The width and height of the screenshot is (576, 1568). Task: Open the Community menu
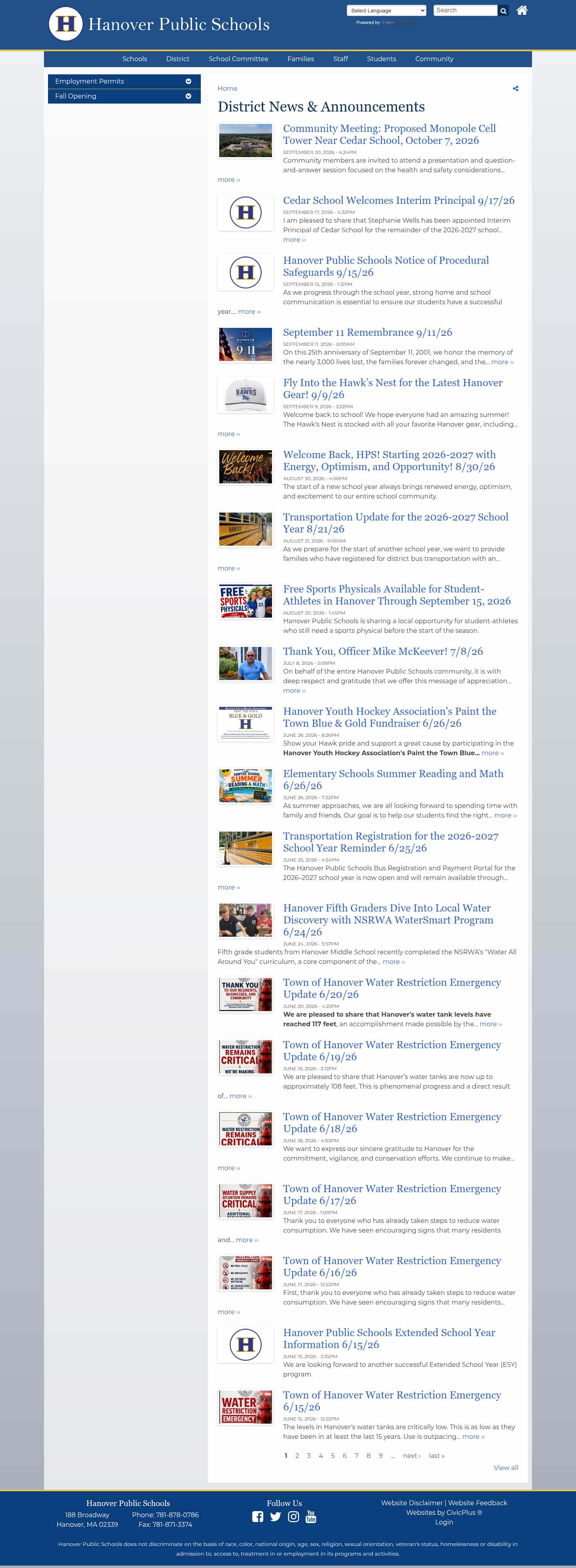coord(434,59)
